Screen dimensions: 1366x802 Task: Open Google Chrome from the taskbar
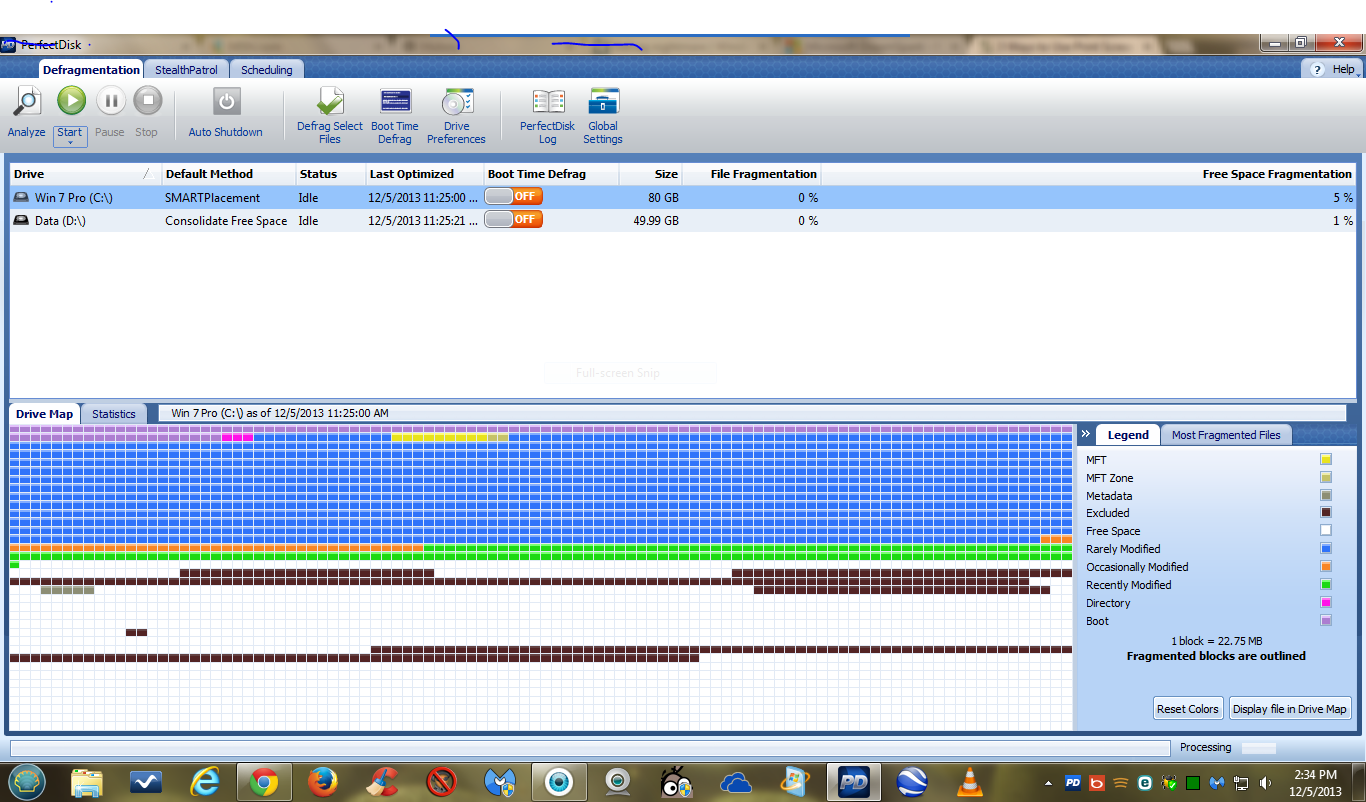click(x=264, y=782)
